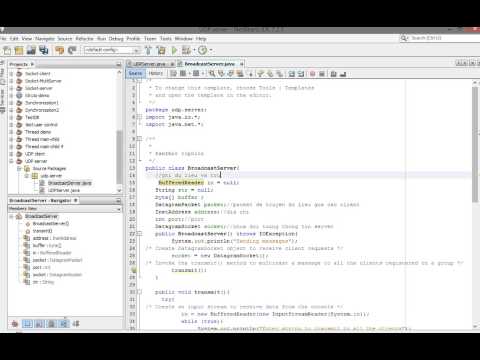
Task: Collapse the Source Packages node
Action: click(x=19, y=169)
